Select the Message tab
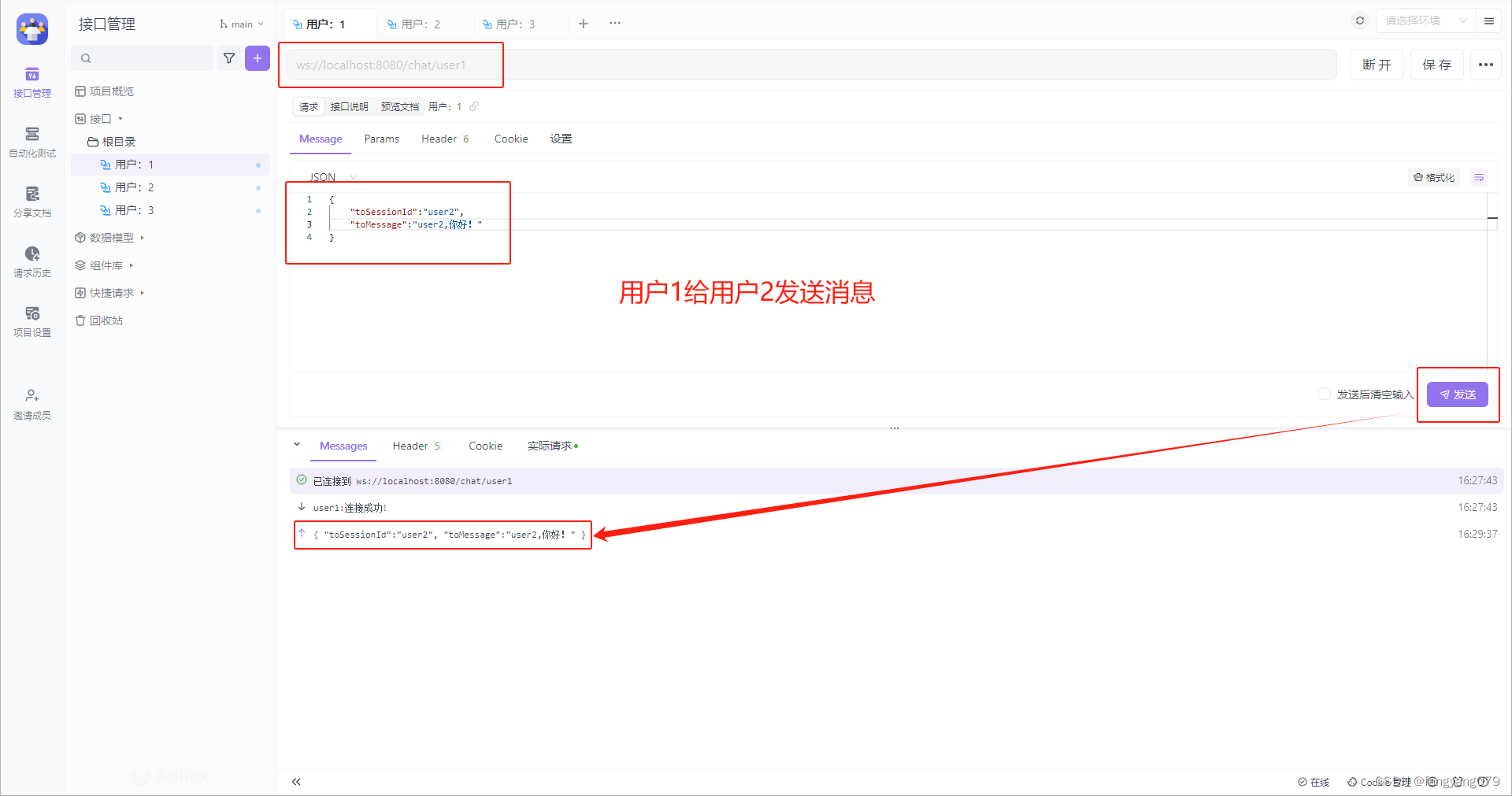Image resolution: width=1512 pixels, height=796 pixels. (x=321, y=139)
